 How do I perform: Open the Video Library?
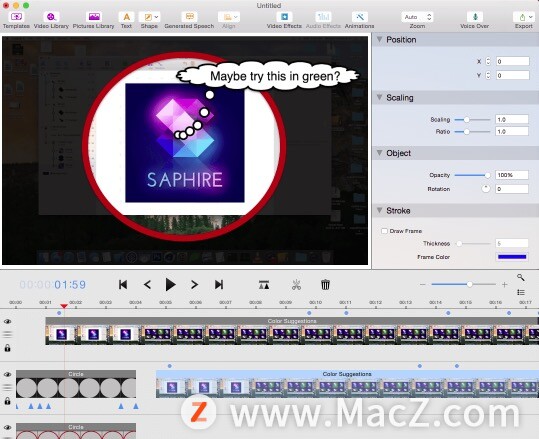pos(51,20)
